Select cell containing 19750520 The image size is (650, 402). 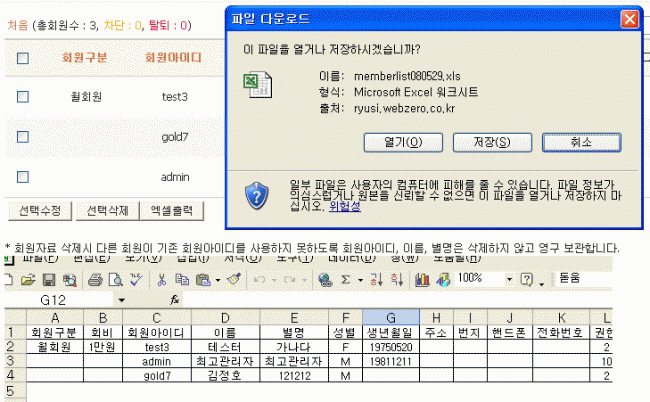point(391,347)
